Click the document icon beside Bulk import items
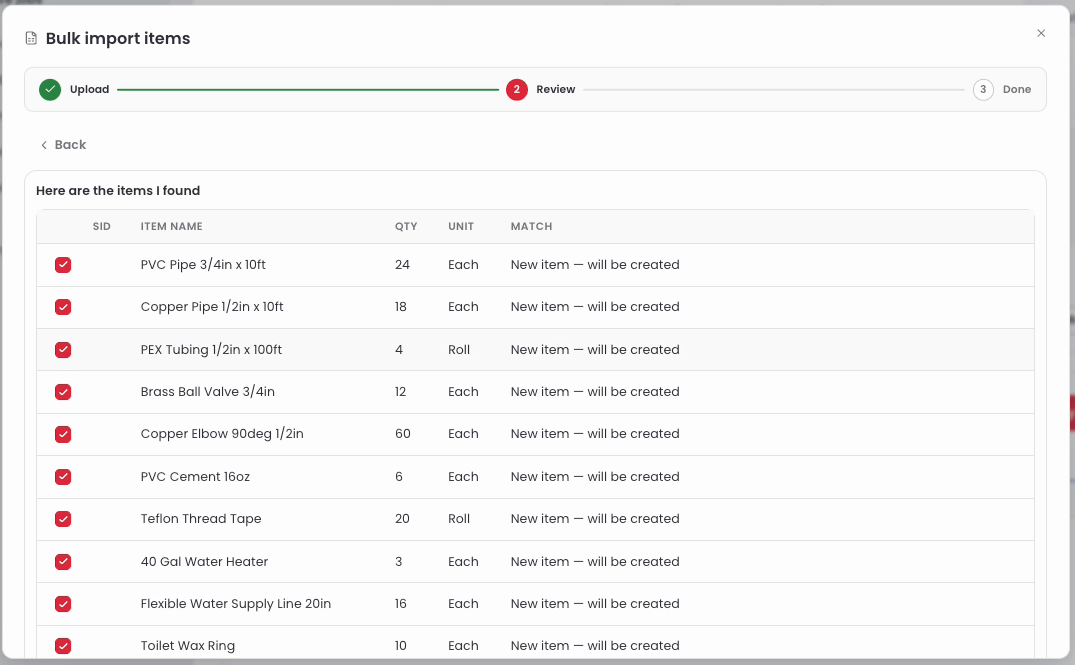The image size is (1075, 665). (x=31, y=38)
